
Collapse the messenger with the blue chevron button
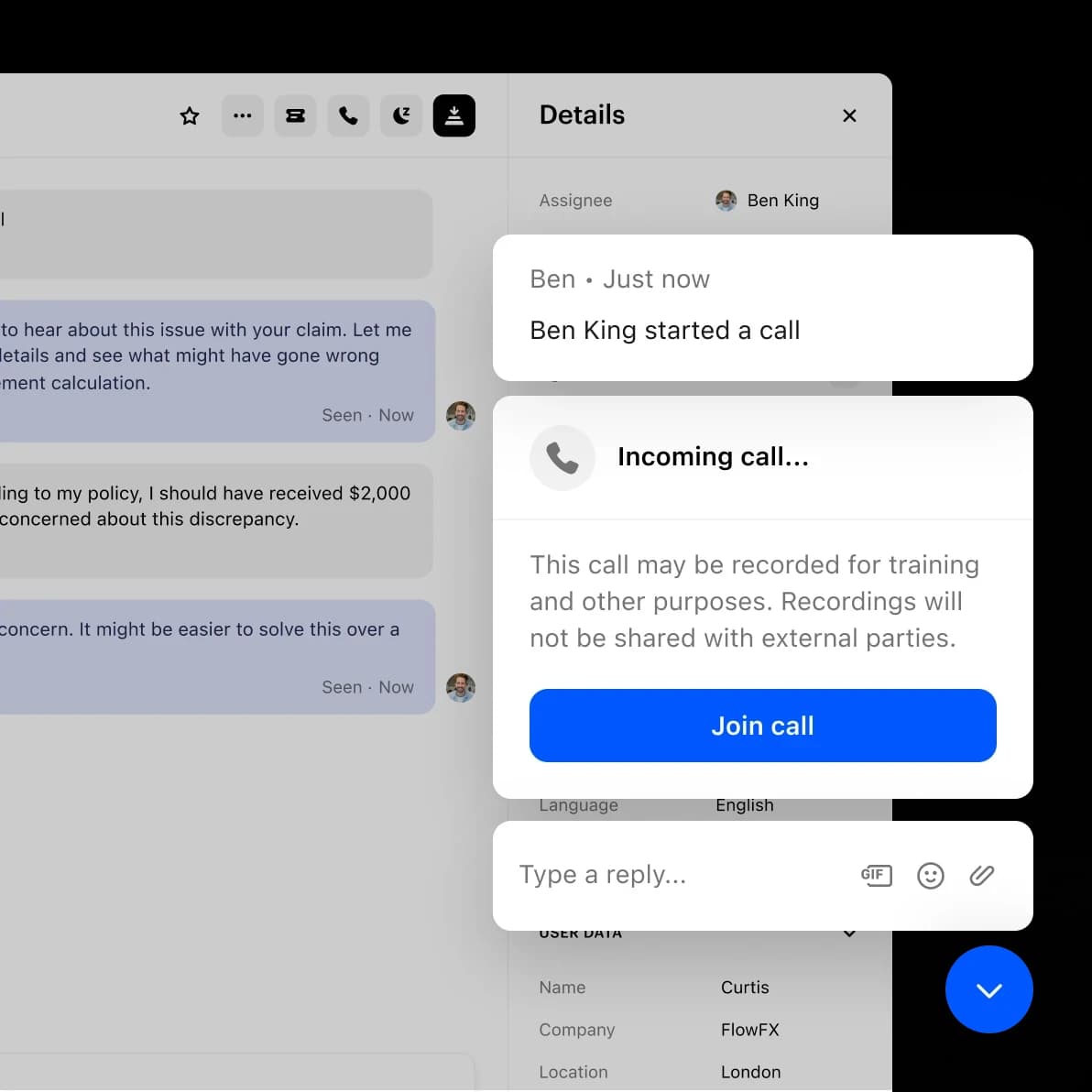(x=988, y=988)
